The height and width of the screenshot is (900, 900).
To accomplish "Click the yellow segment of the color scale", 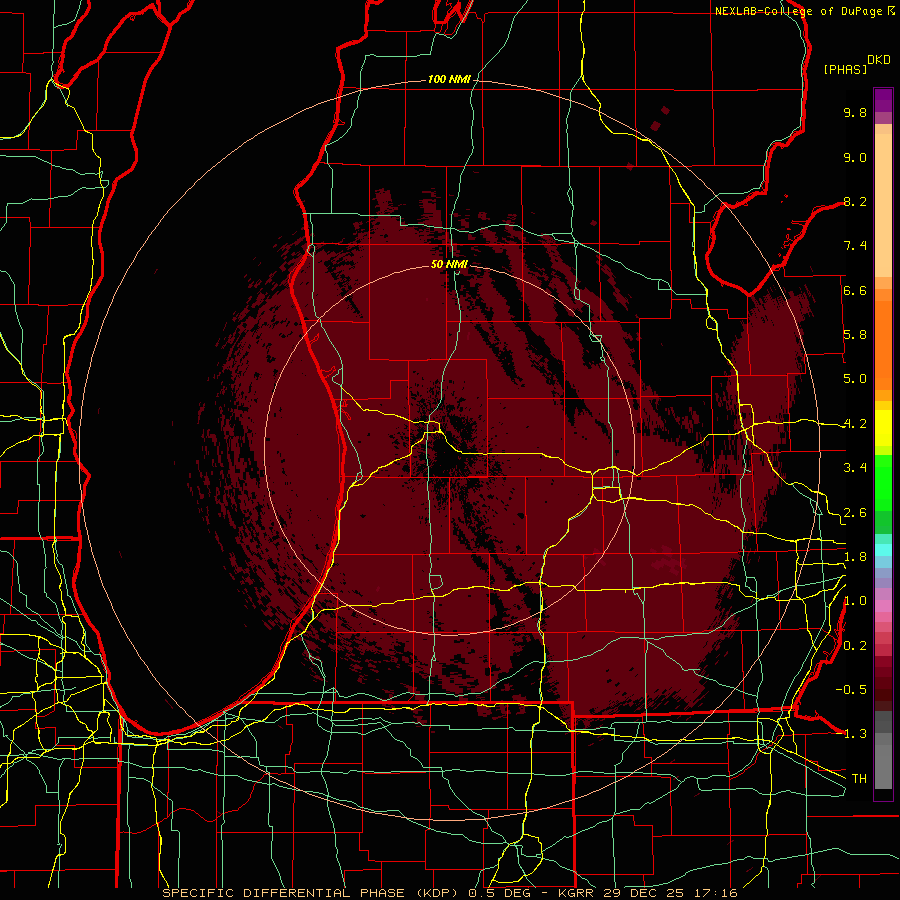I will [x=883, y=428].
